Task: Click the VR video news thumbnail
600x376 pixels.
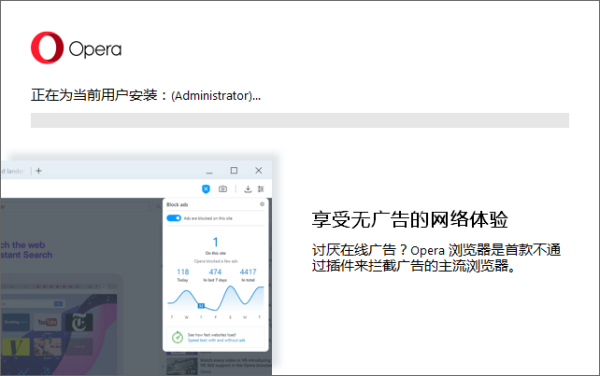Action: pos(182,366)
